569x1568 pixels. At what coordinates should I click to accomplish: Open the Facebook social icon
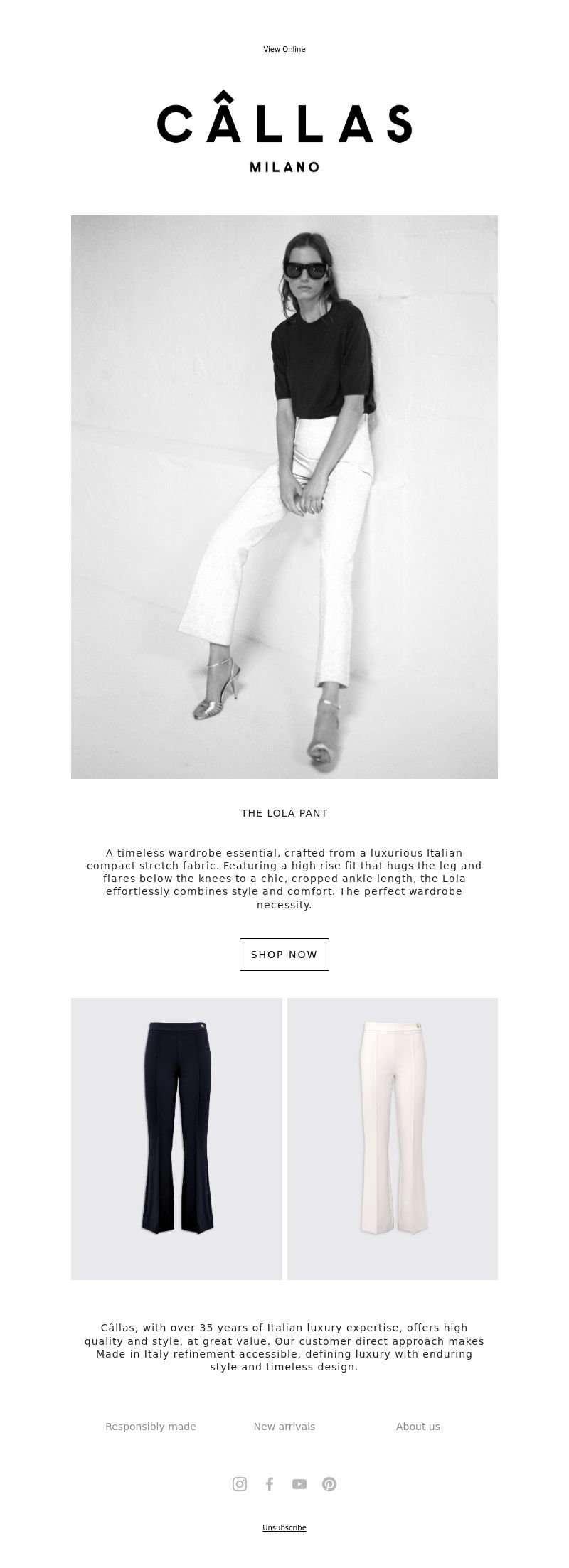click(270, 1483)
